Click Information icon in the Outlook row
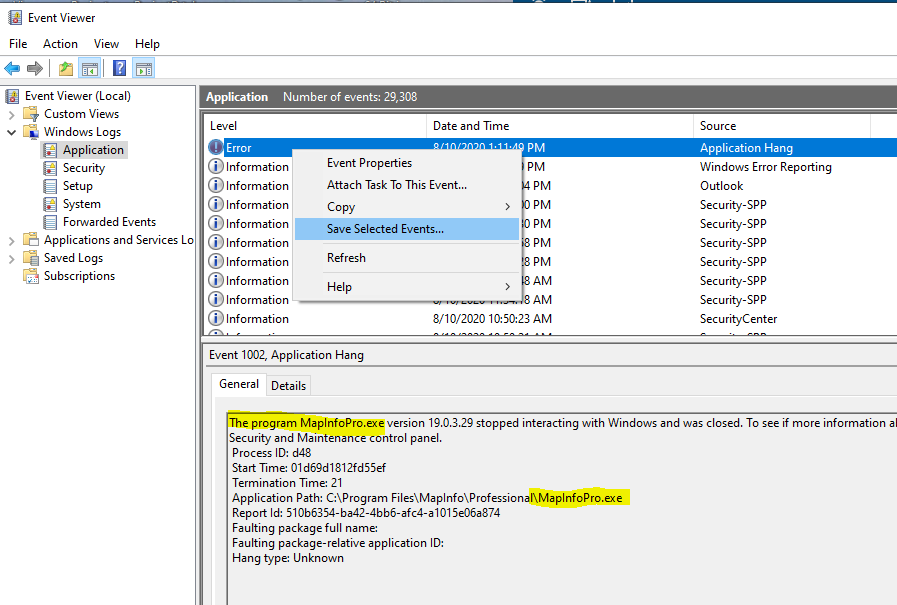This screenshot has height=605, width=897. (216, 185)
